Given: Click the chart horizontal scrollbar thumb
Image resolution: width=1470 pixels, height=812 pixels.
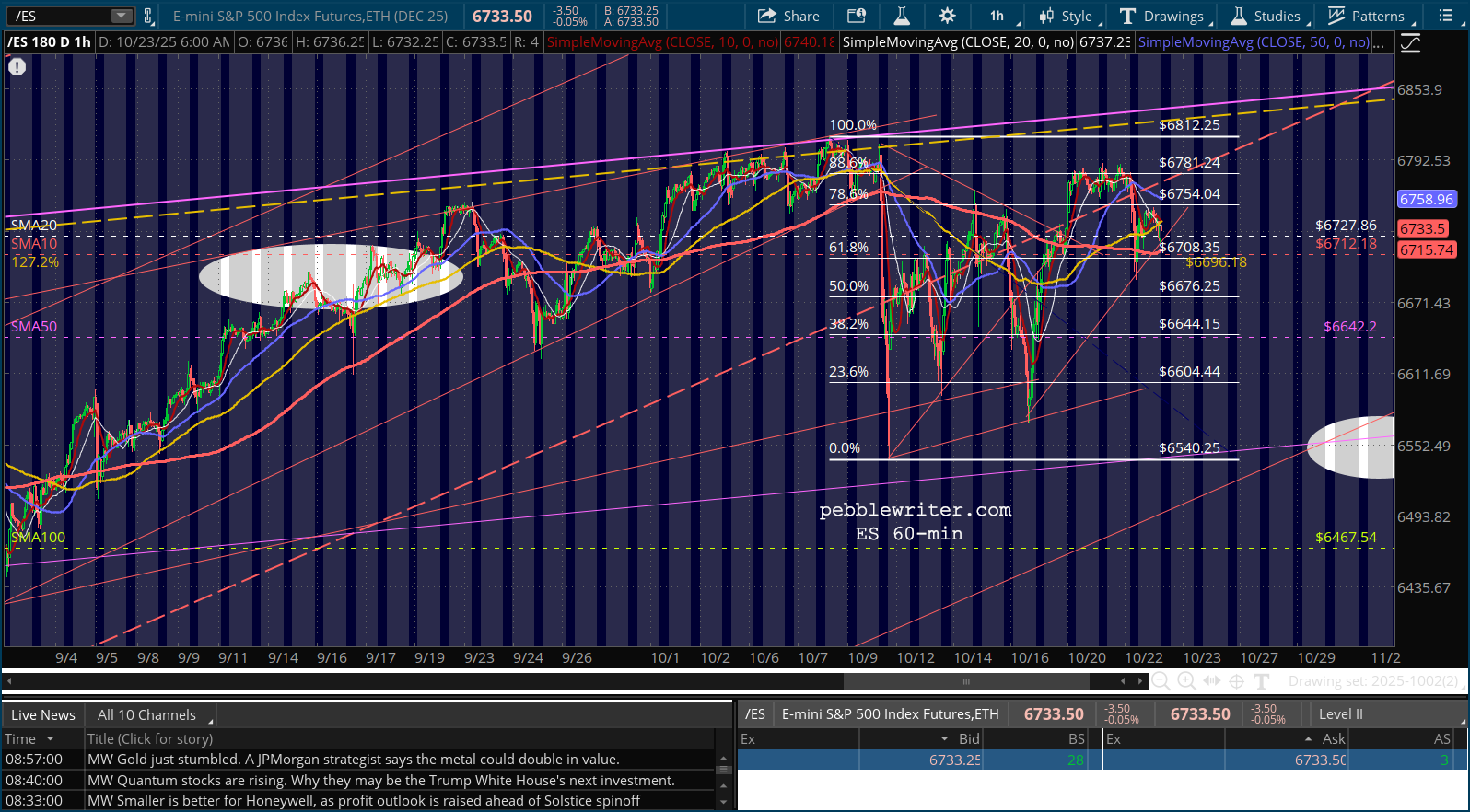Looking at the screenshot, I should pyautogui.click(x=965, y=681).
